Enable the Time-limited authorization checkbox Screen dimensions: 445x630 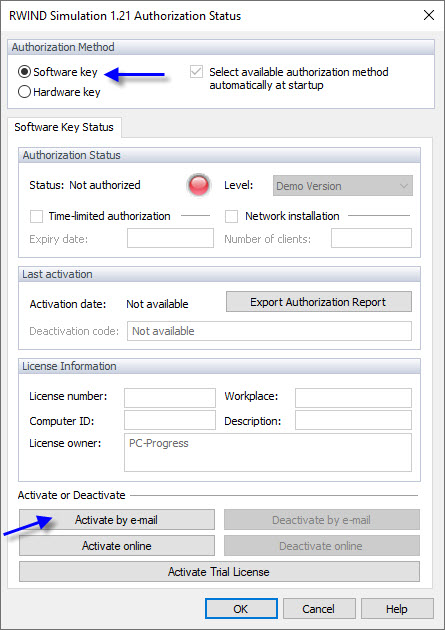[x=36, y=216]
